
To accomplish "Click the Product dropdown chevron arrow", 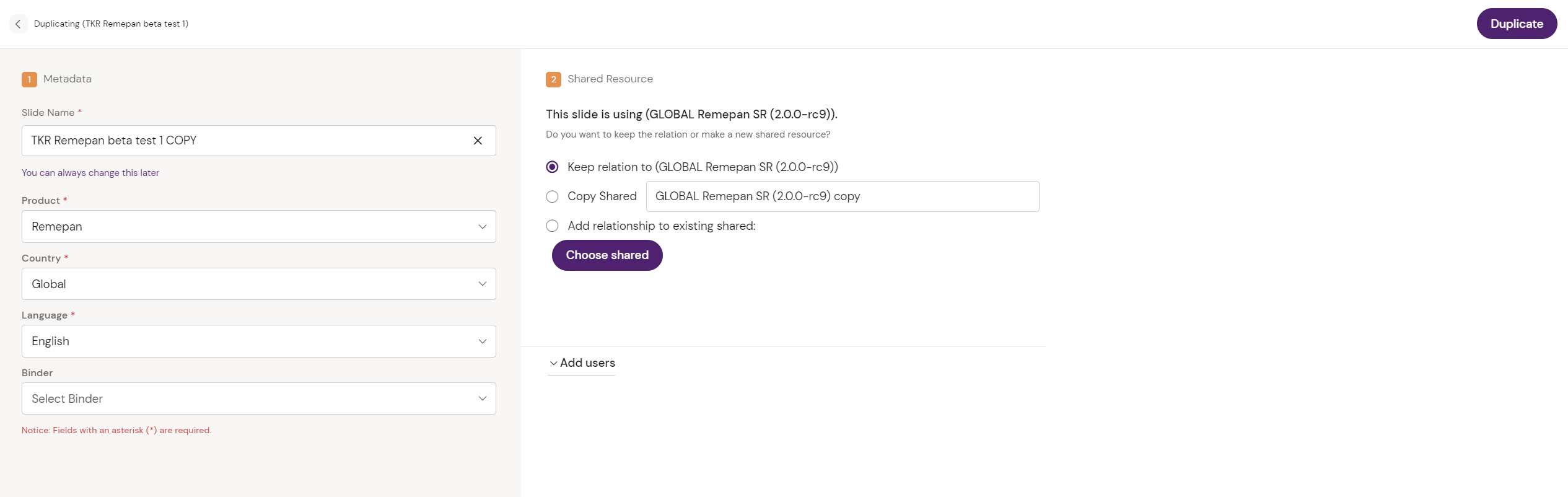I will click(x=482, y=227).
